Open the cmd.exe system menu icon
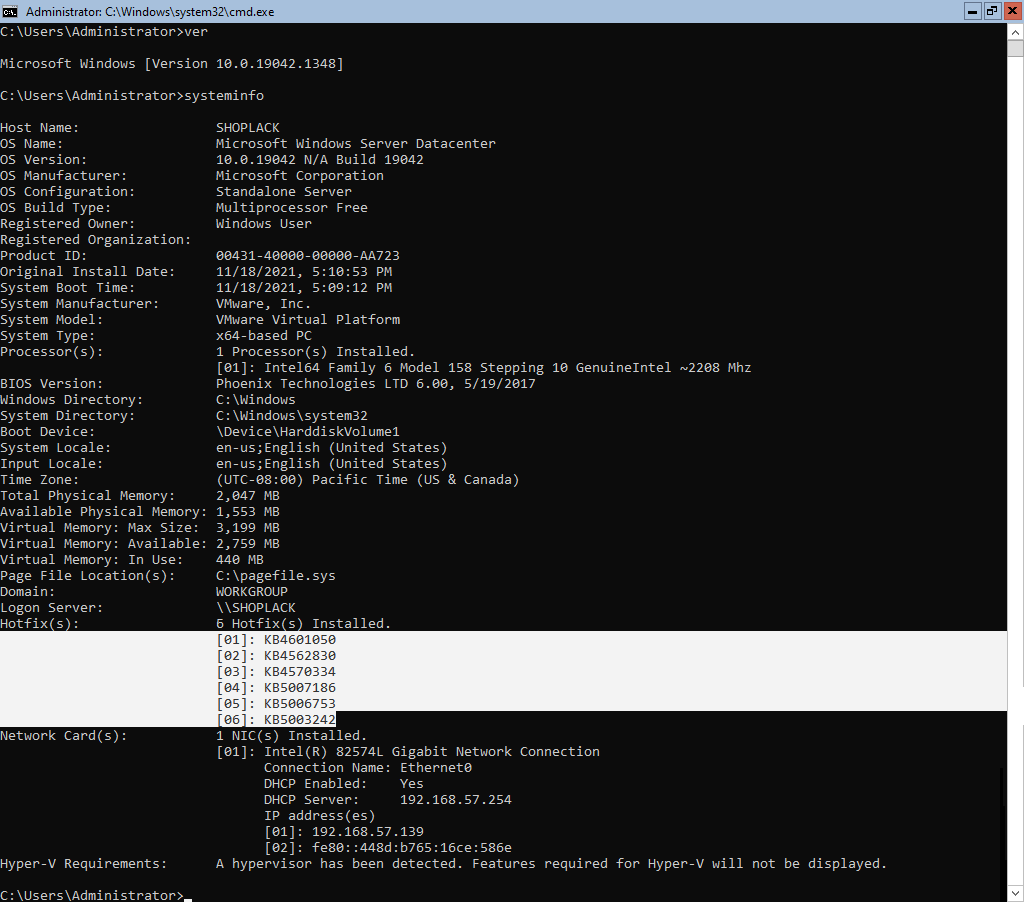This screenshot has width=1024, height=902. (10, 11)
